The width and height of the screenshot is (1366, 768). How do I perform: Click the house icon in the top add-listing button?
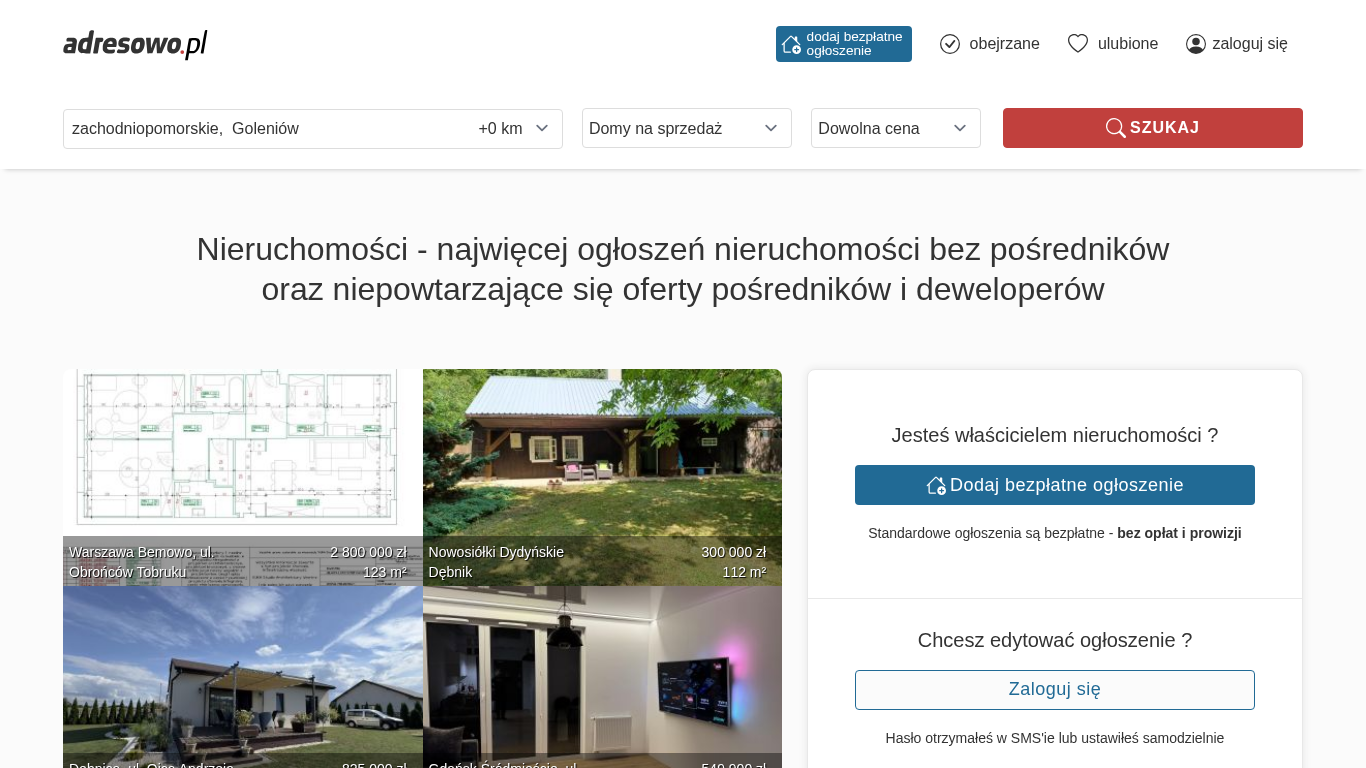(791, 44)
